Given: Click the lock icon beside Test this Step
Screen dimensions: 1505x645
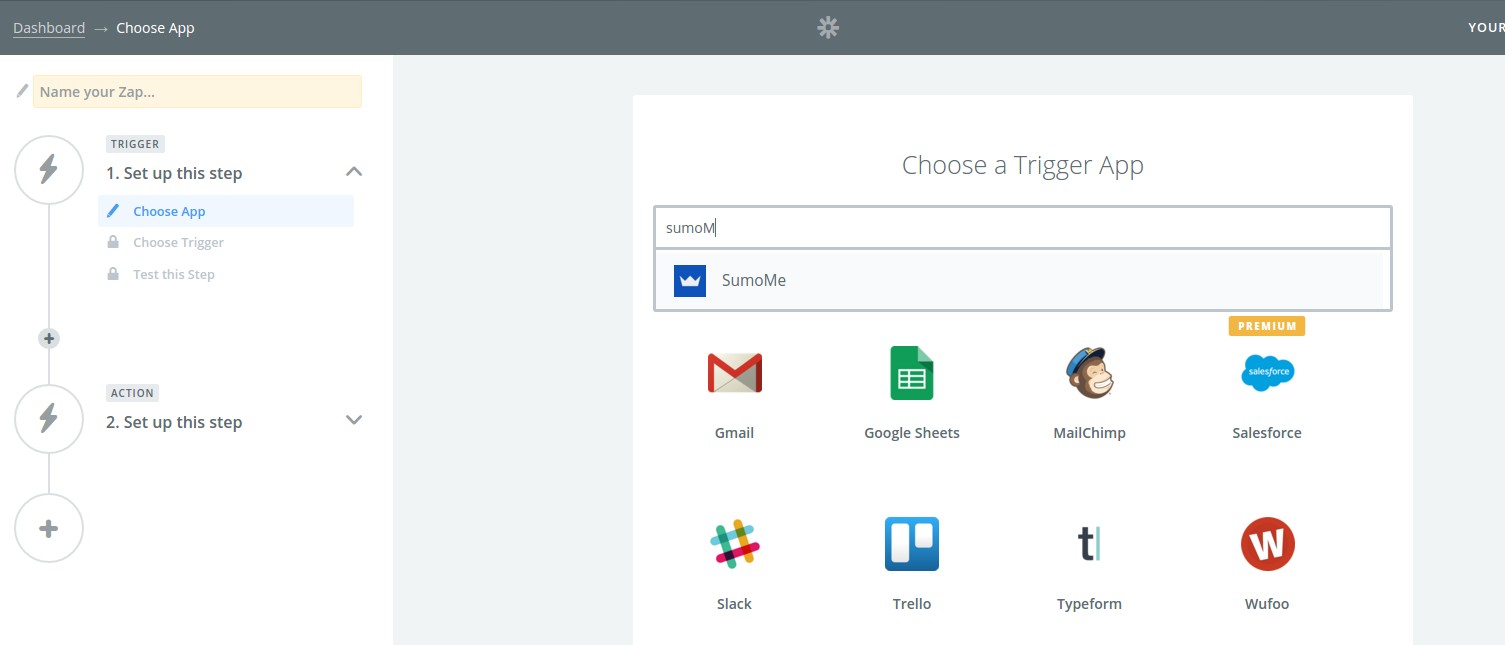Looking at the screenshot, I should [113, 273].
